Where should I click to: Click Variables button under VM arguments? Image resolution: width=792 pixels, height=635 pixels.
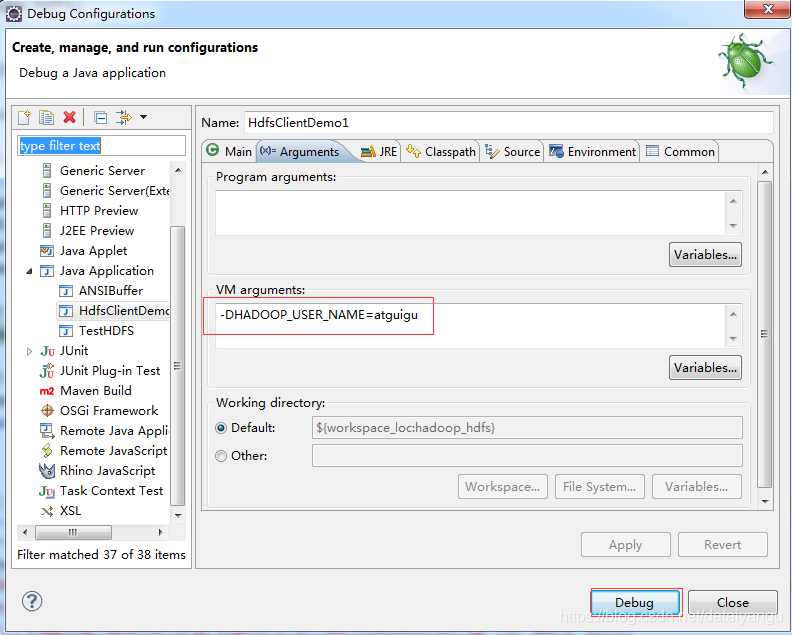(705, 368)
